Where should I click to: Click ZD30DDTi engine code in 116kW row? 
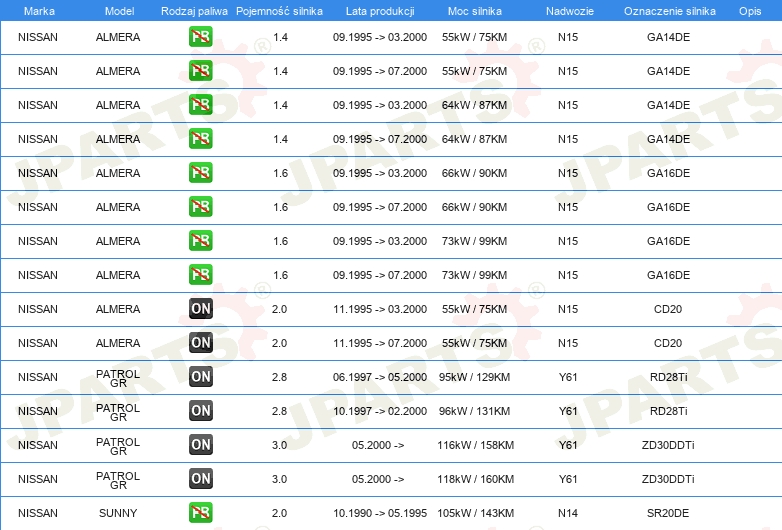pos(668,445)
